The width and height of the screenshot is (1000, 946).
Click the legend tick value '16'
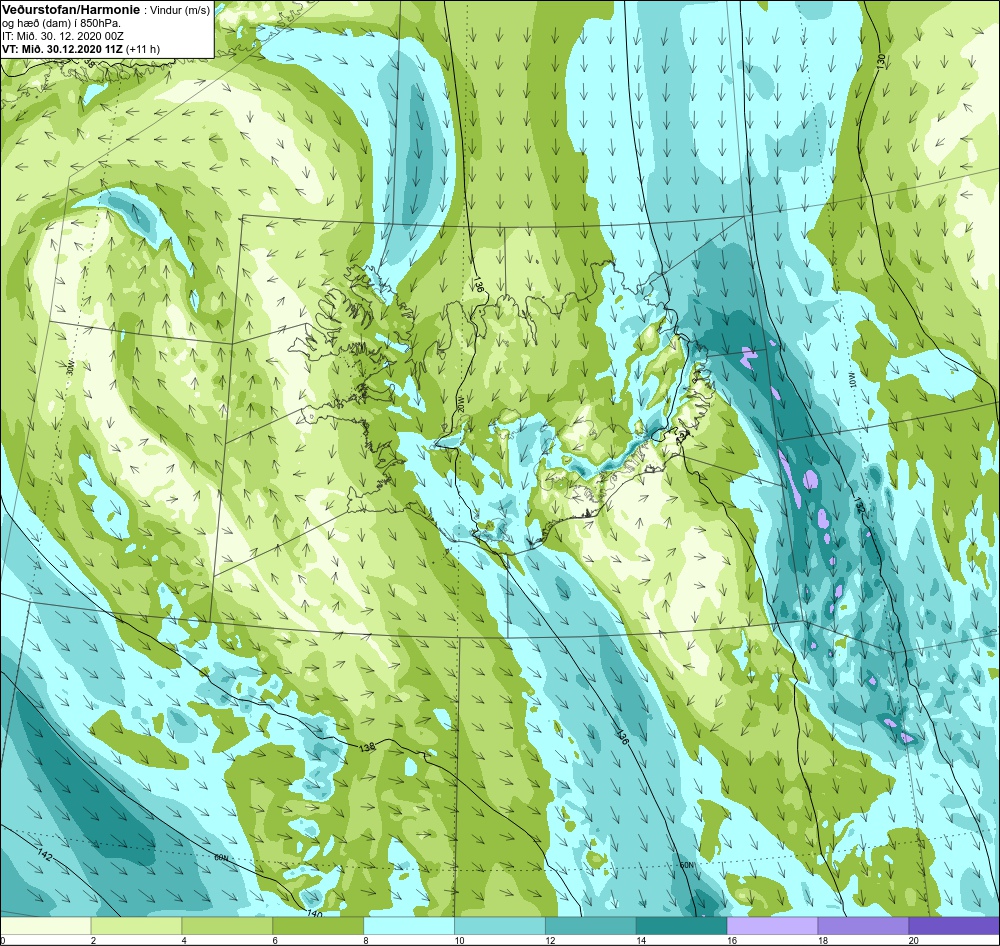[x=732, y=940]
